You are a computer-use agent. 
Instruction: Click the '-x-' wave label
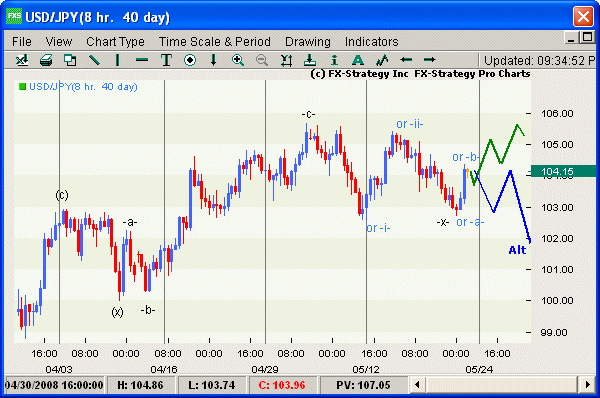point(443,222)
